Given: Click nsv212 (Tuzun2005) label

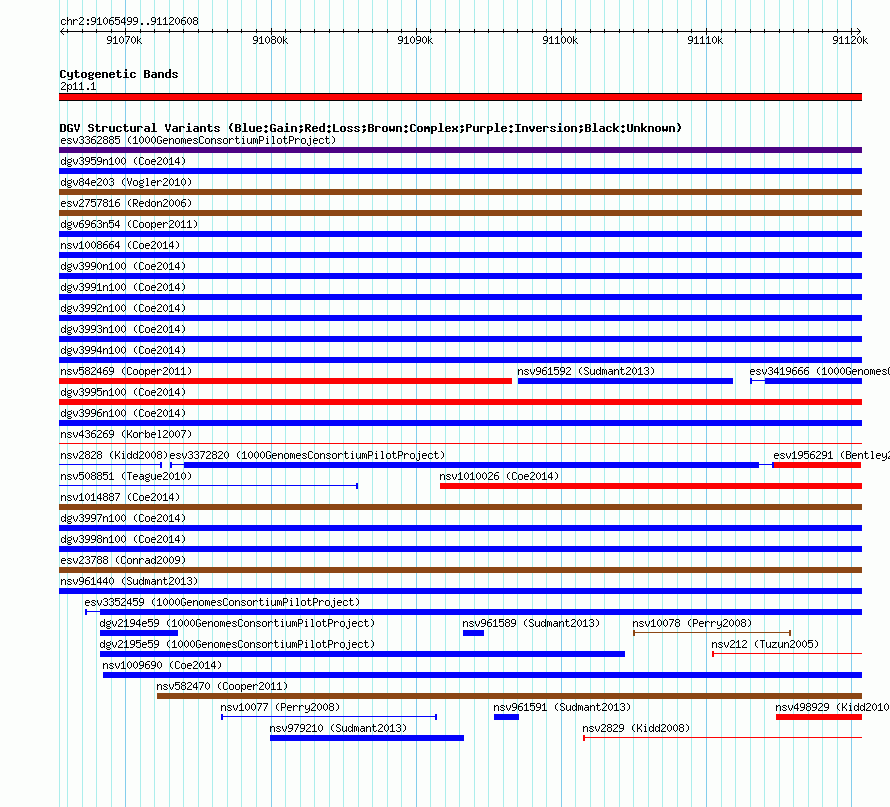Looking at the screenshot, I should (765, 644).
